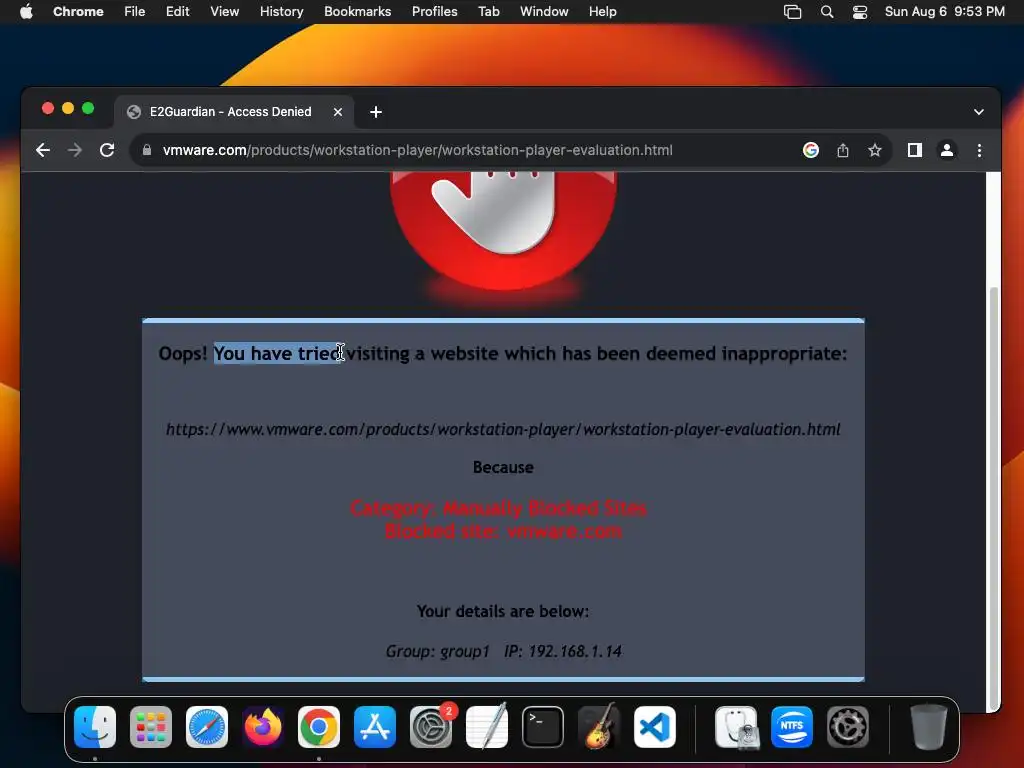Launch Safari from the dock
Screen dimensions: 1024x768
click(207, 727)
